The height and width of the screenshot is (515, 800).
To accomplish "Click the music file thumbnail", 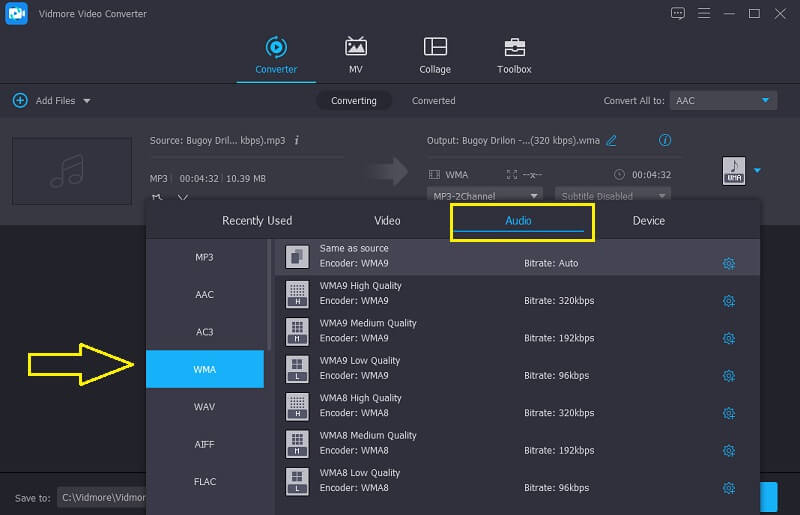I will tap(72, 171).
